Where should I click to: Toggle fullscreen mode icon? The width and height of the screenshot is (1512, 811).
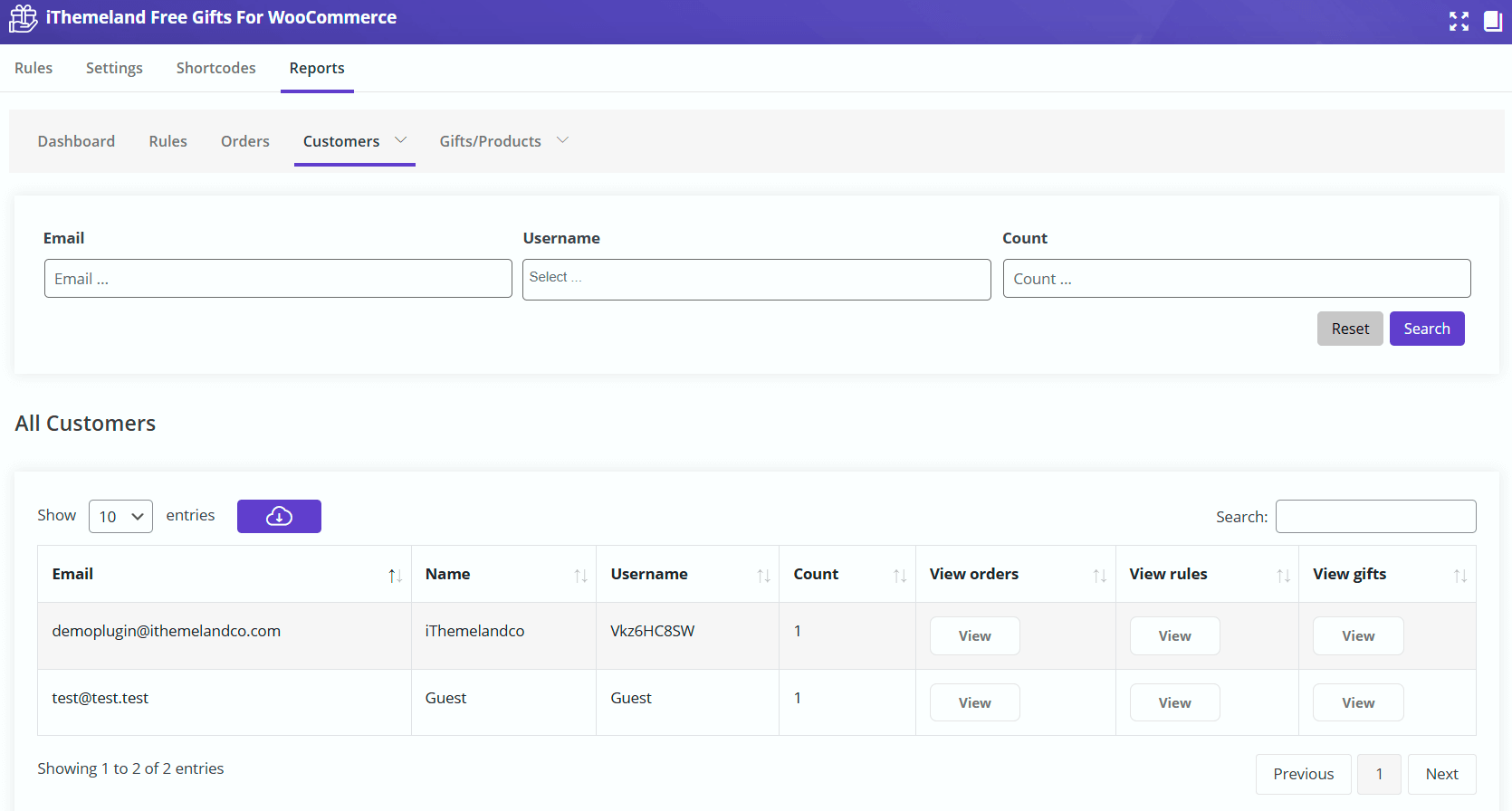1459,22
